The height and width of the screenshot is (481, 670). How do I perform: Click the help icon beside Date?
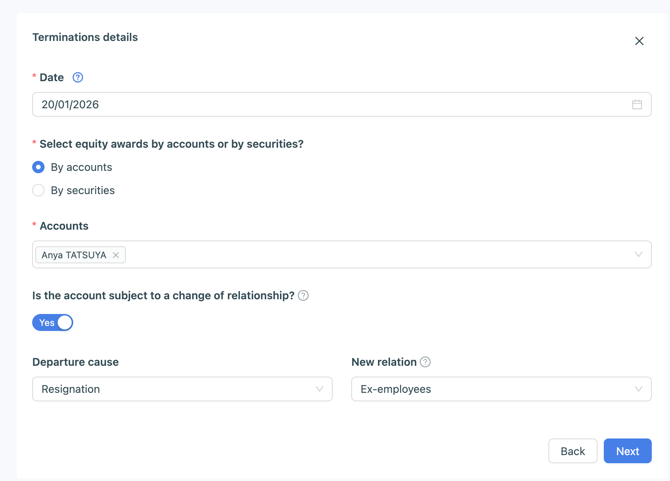click(78, 77)
